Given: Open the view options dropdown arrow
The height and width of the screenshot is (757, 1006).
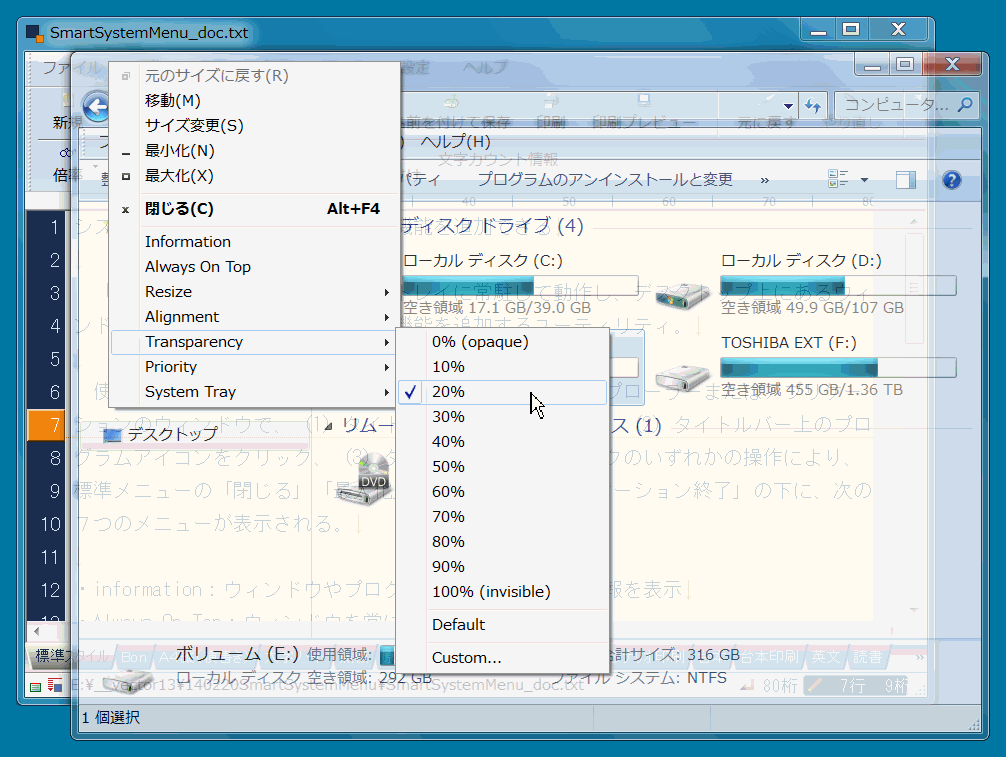Looking at the screenshot, I should 864,180.
